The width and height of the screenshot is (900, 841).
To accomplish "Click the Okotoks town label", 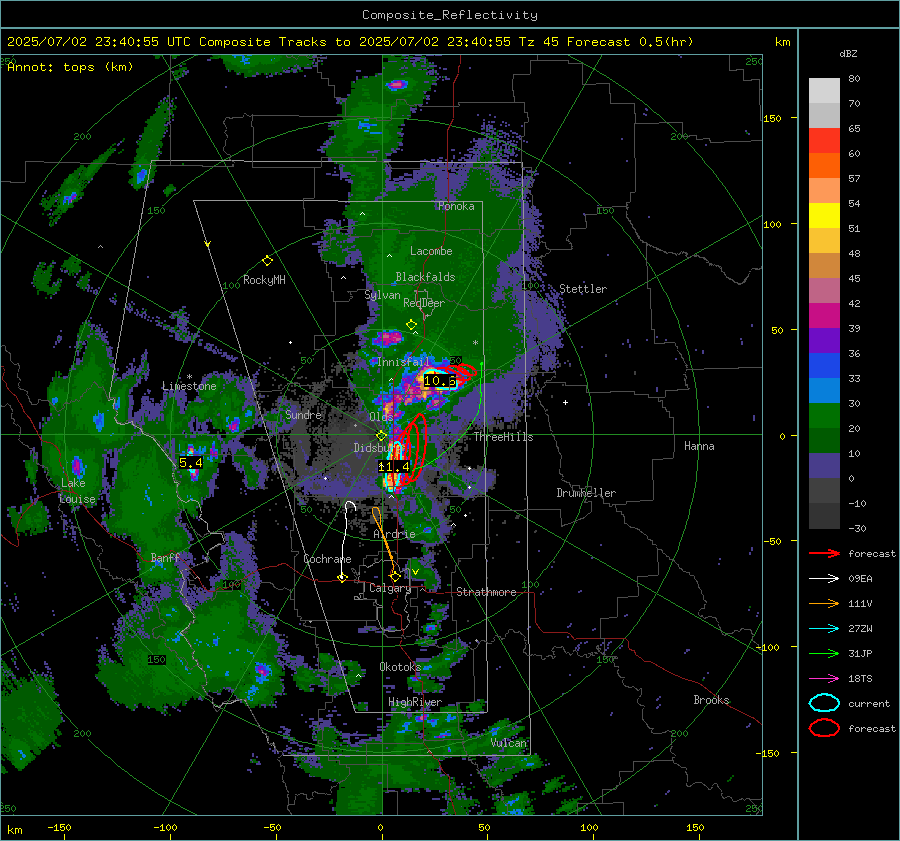I will [400, 666].
